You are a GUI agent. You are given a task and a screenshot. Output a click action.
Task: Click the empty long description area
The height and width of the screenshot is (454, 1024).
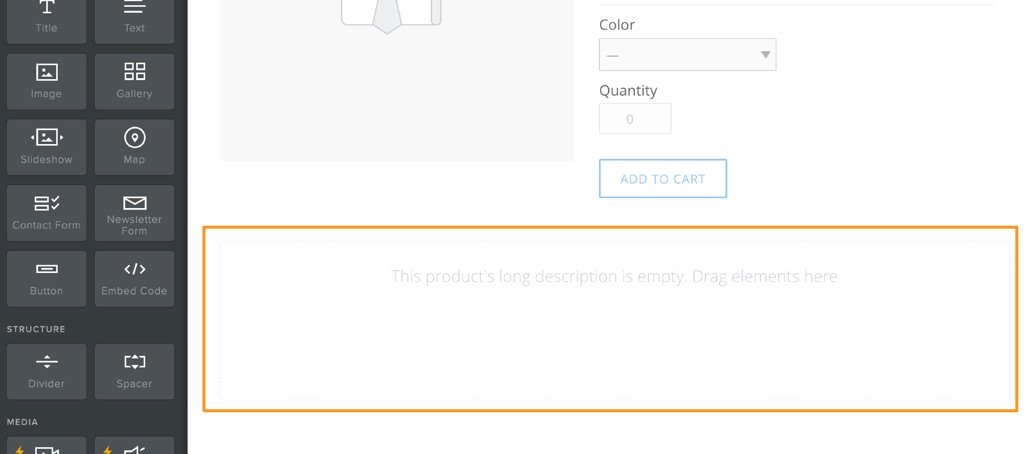point(614,320)
